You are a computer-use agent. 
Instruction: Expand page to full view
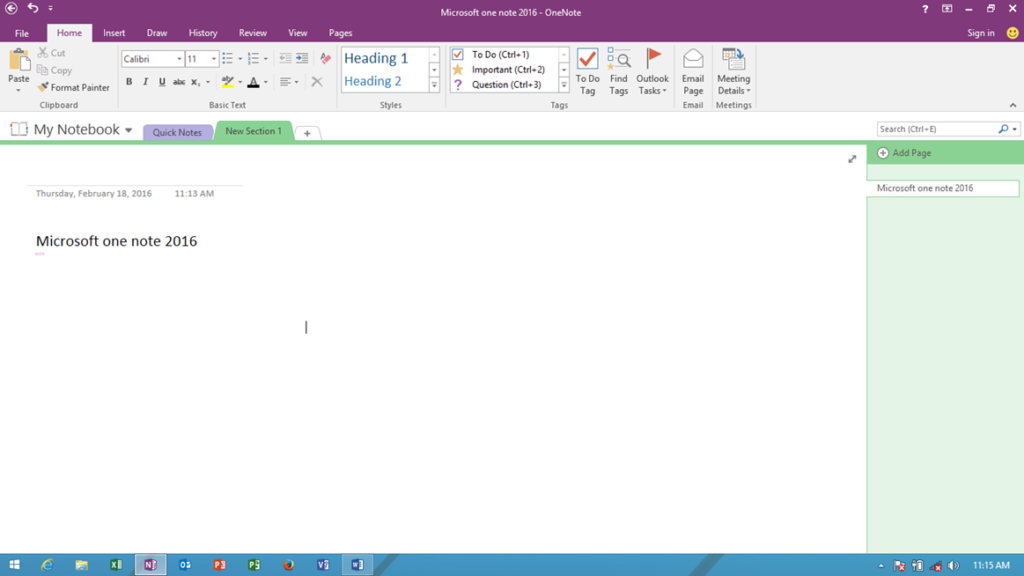tap(852, 159)
